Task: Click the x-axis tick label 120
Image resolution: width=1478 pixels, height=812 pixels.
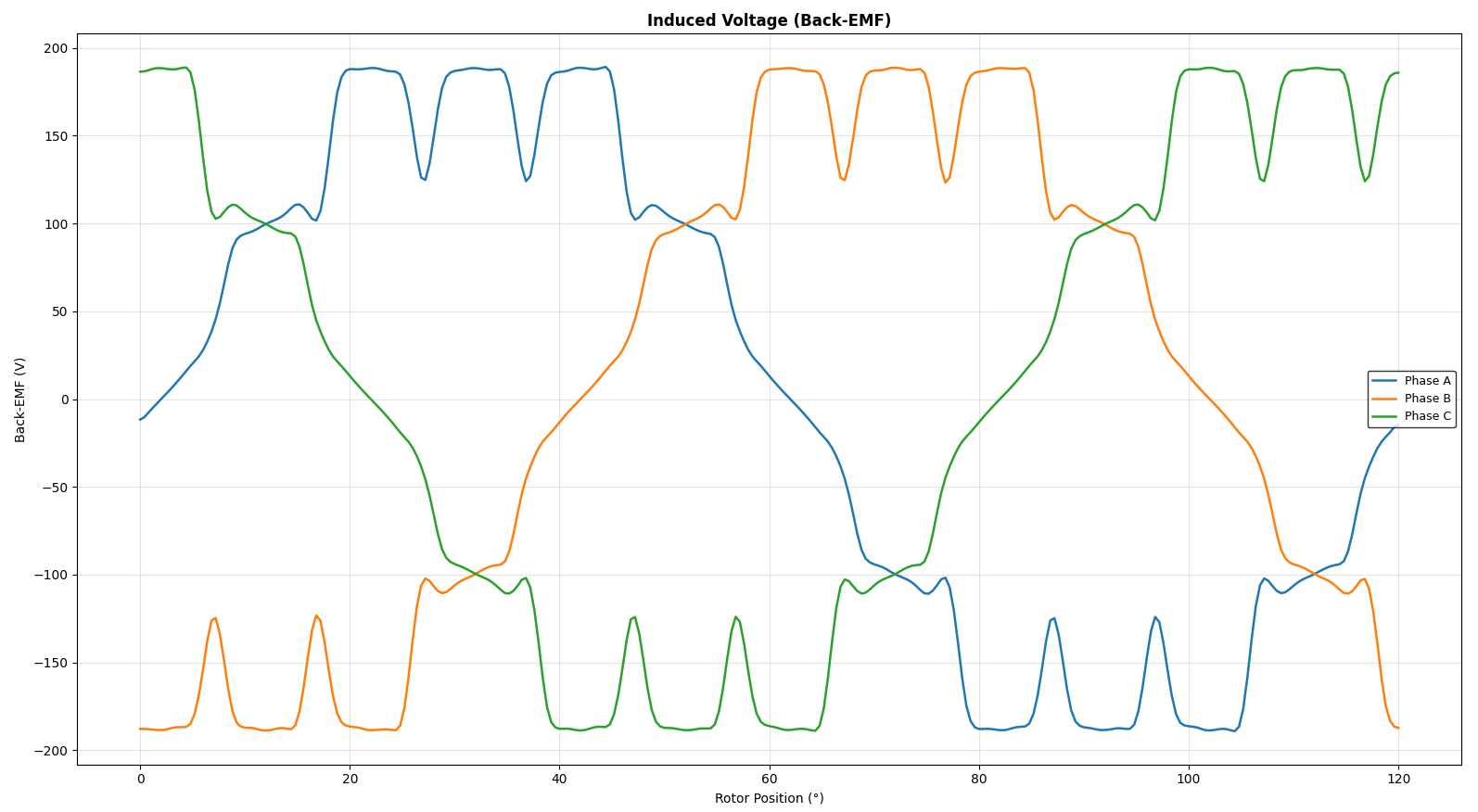Action: pos(1398,780)
